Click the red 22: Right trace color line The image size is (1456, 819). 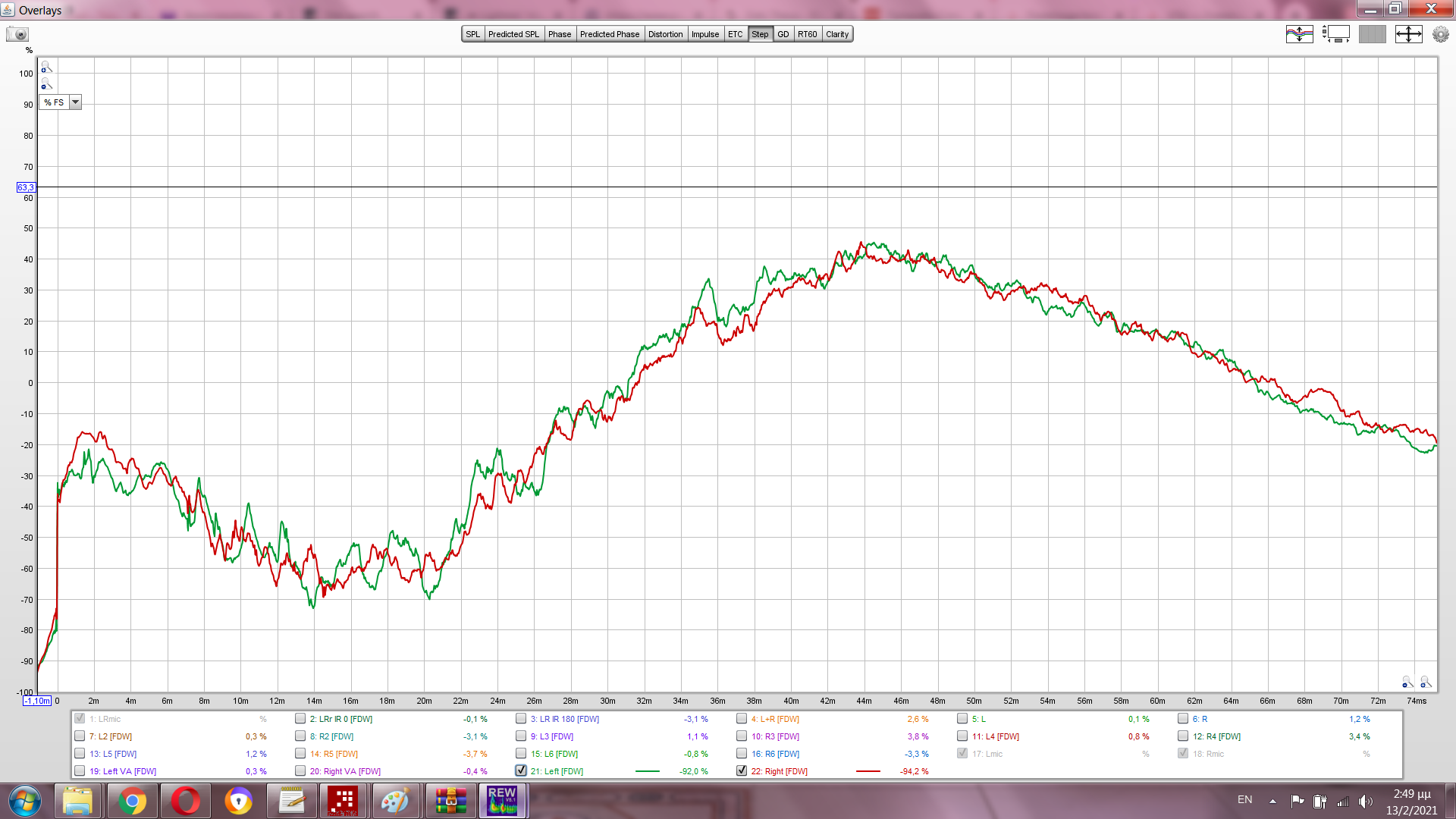click(x=868, y=771)
